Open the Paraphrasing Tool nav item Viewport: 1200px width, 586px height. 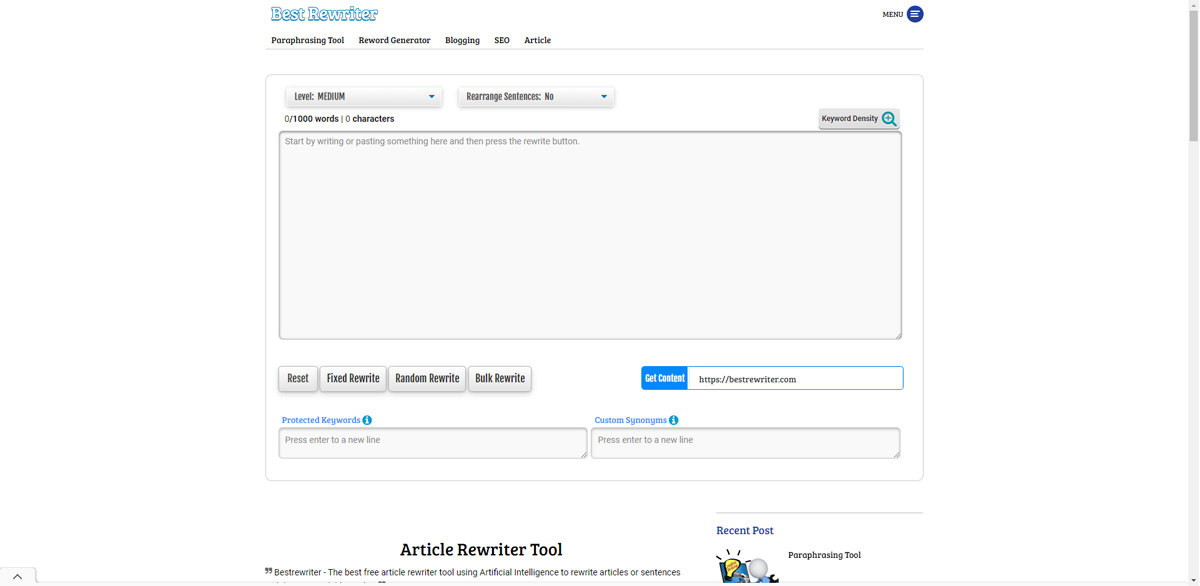[x=307, y=40]
